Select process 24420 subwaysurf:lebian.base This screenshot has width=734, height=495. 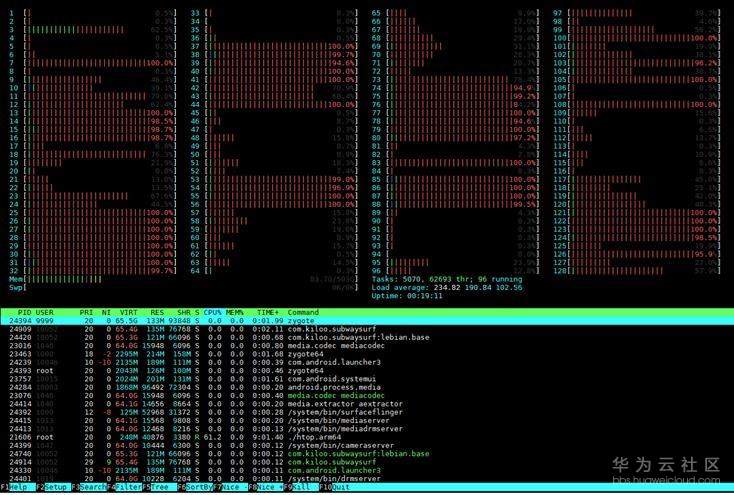[x=367, y=338]
